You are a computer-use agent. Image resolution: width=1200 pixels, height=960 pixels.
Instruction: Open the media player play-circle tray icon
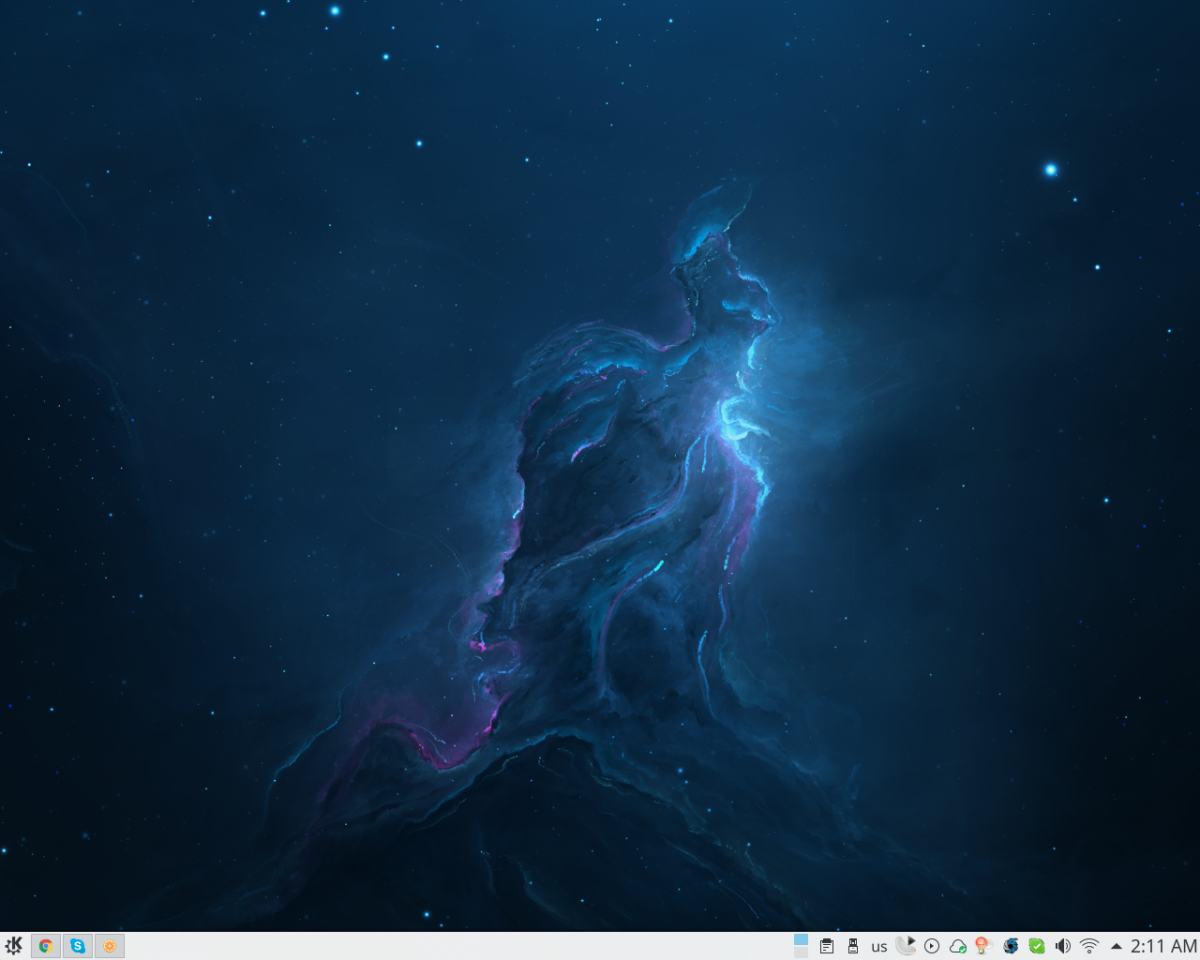(x=932, y=946)
